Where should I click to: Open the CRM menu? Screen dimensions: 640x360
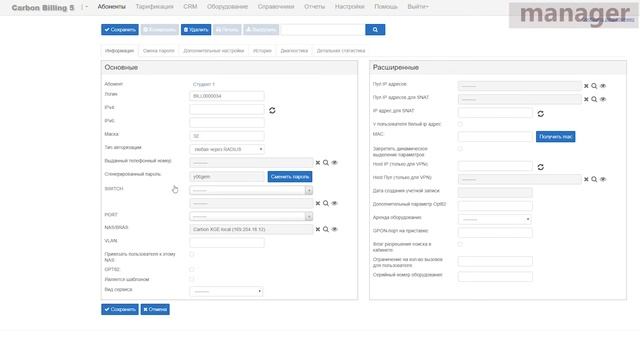[190, 7]
